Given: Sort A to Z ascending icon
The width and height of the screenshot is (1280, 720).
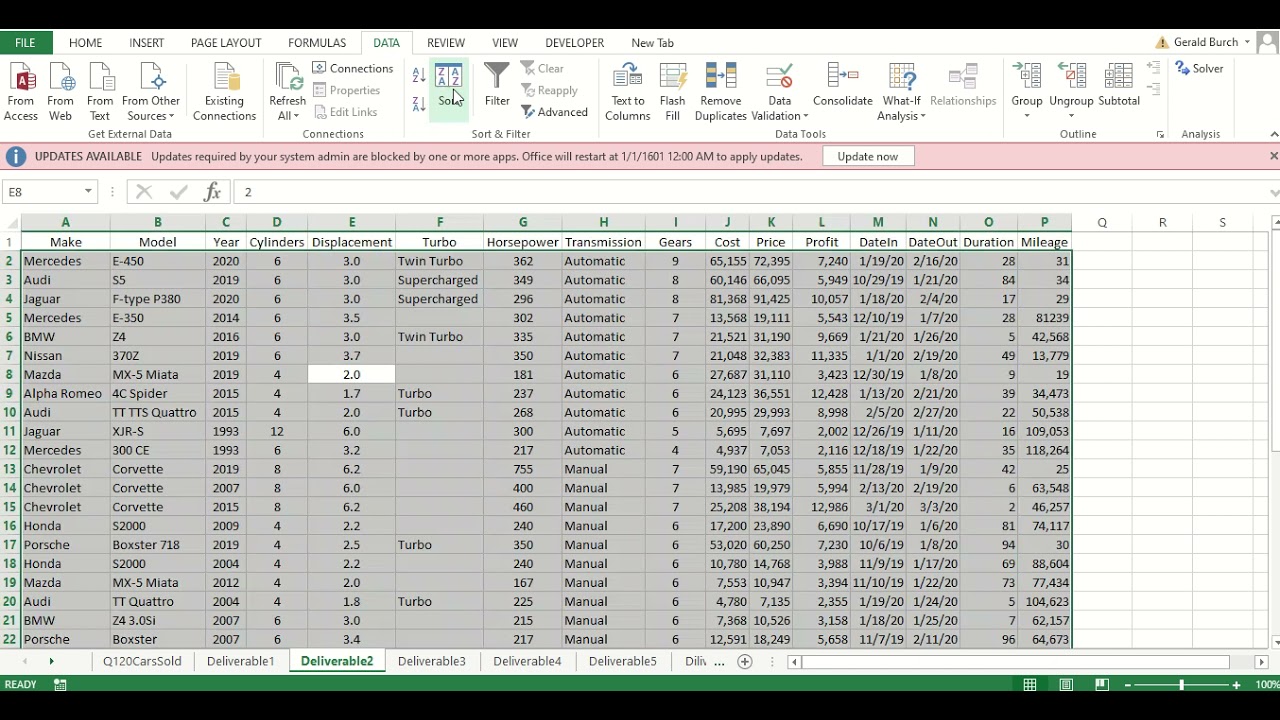Looking at the screenshot, I should coord(419,76).
